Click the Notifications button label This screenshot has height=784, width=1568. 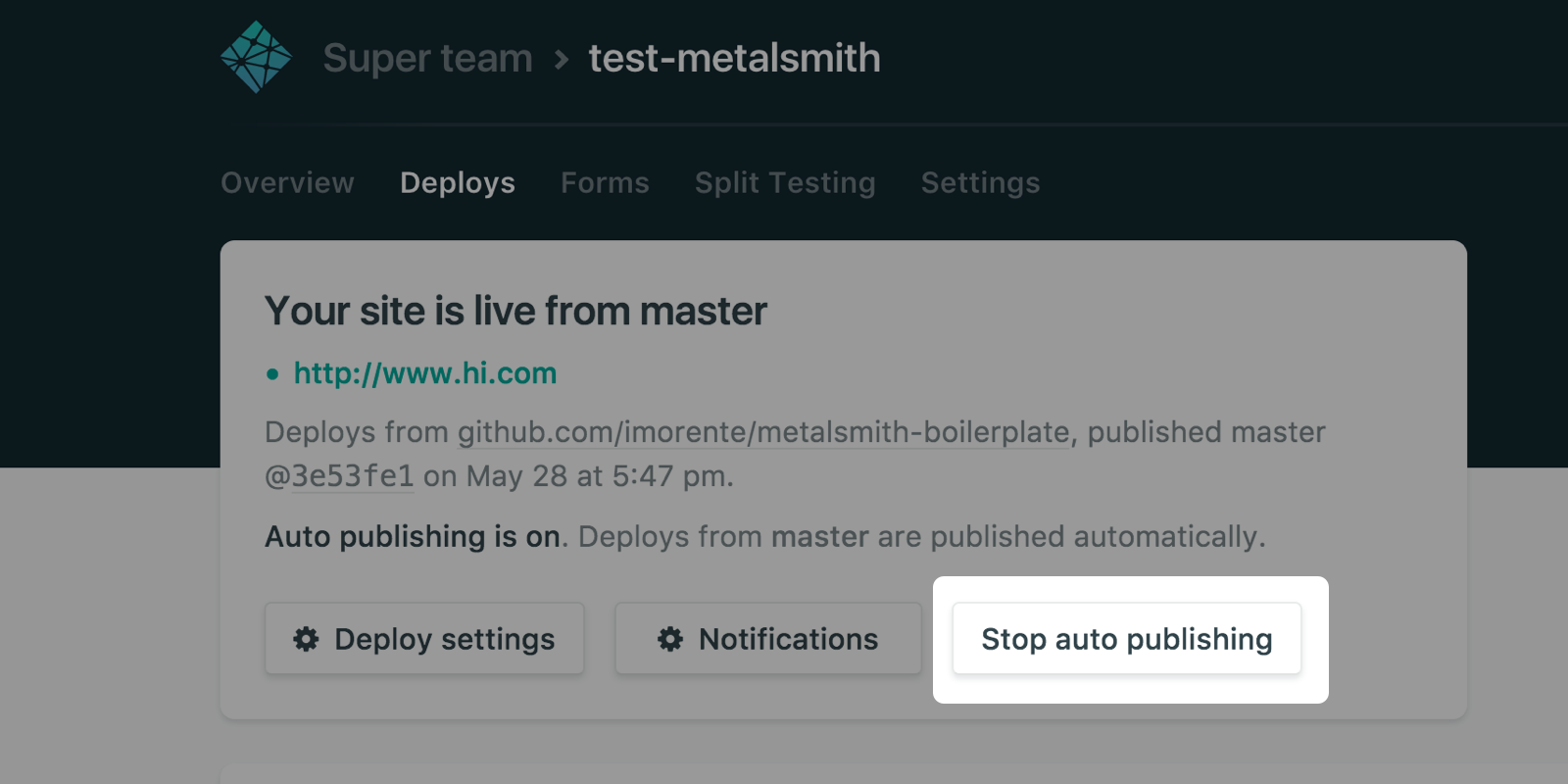pyautogui.click(x=788, y=639)
